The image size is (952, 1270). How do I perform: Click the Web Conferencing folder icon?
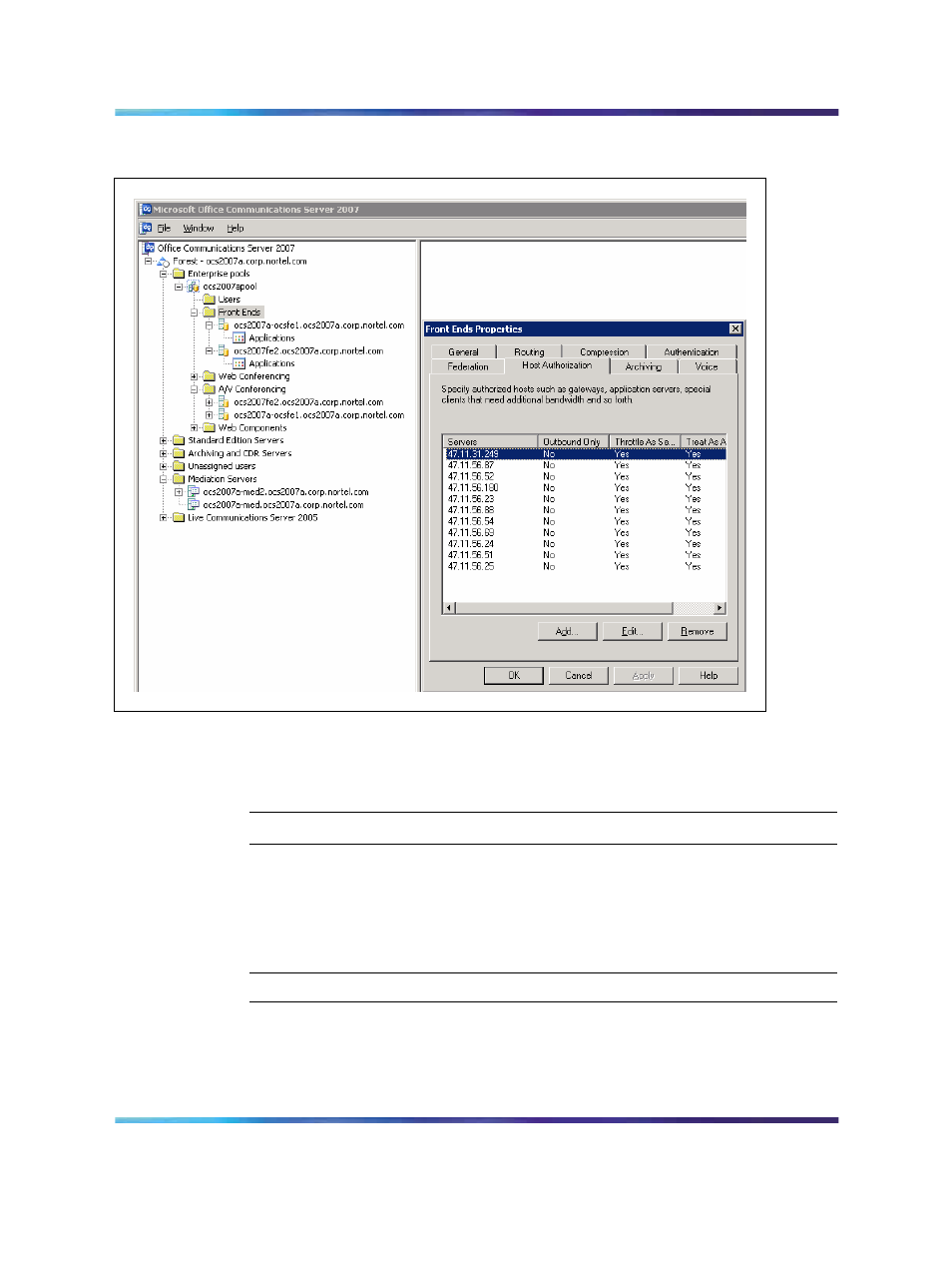click(209, 376)
